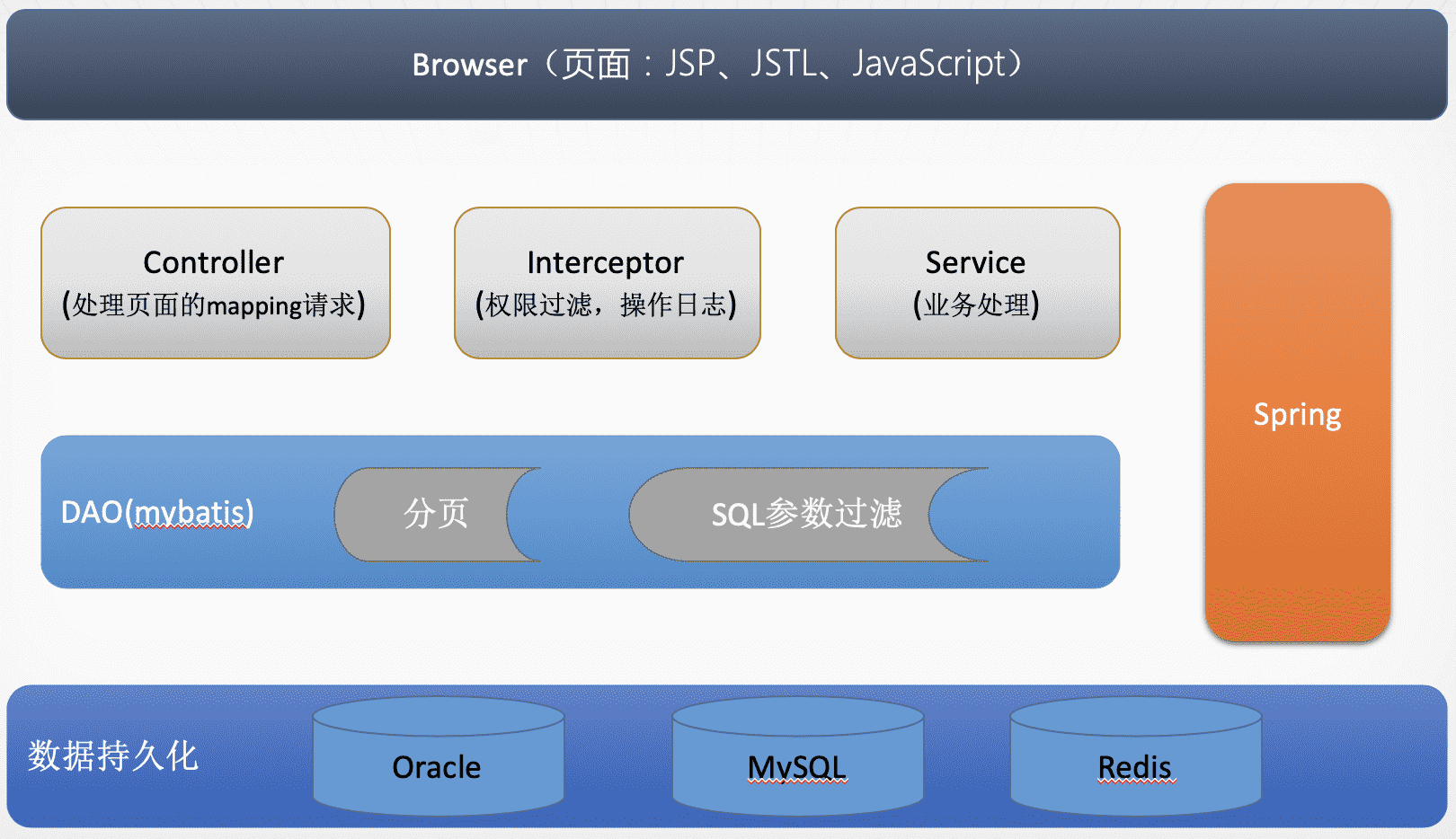Viewport: 1456px width, 839px height.
Task: Click the word Browser in top banner
Action: pos(469,65)
